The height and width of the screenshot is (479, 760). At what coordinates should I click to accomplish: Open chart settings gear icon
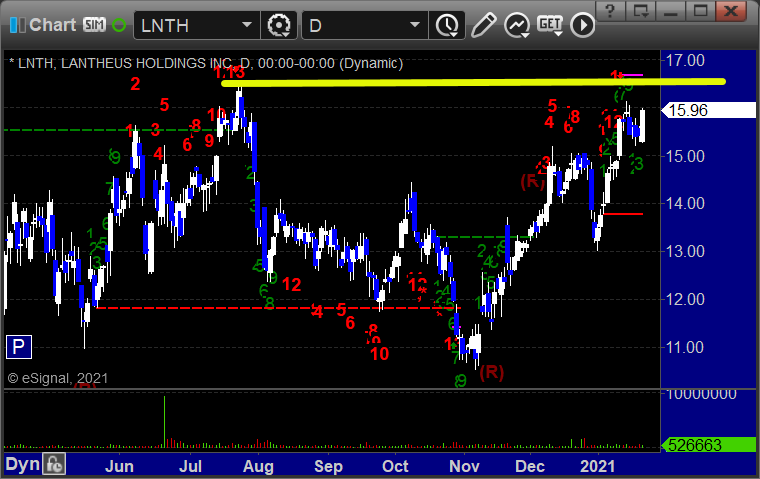[x=279, y=25]
